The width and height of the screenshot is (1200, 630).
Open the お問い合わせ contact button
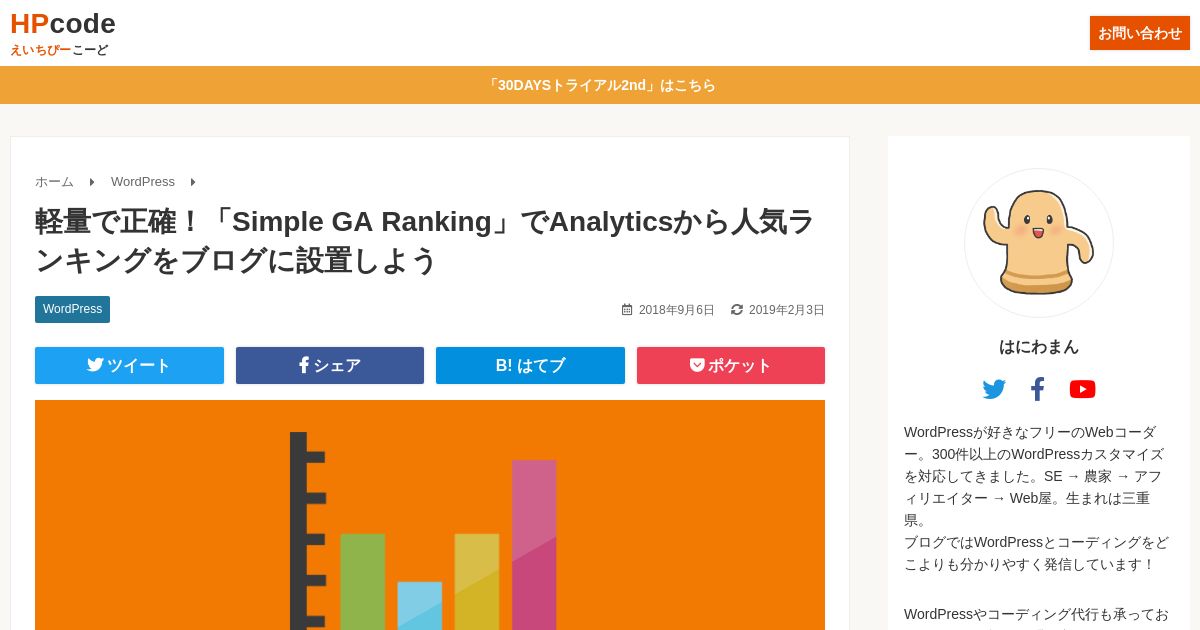(x=1140, y=33)
